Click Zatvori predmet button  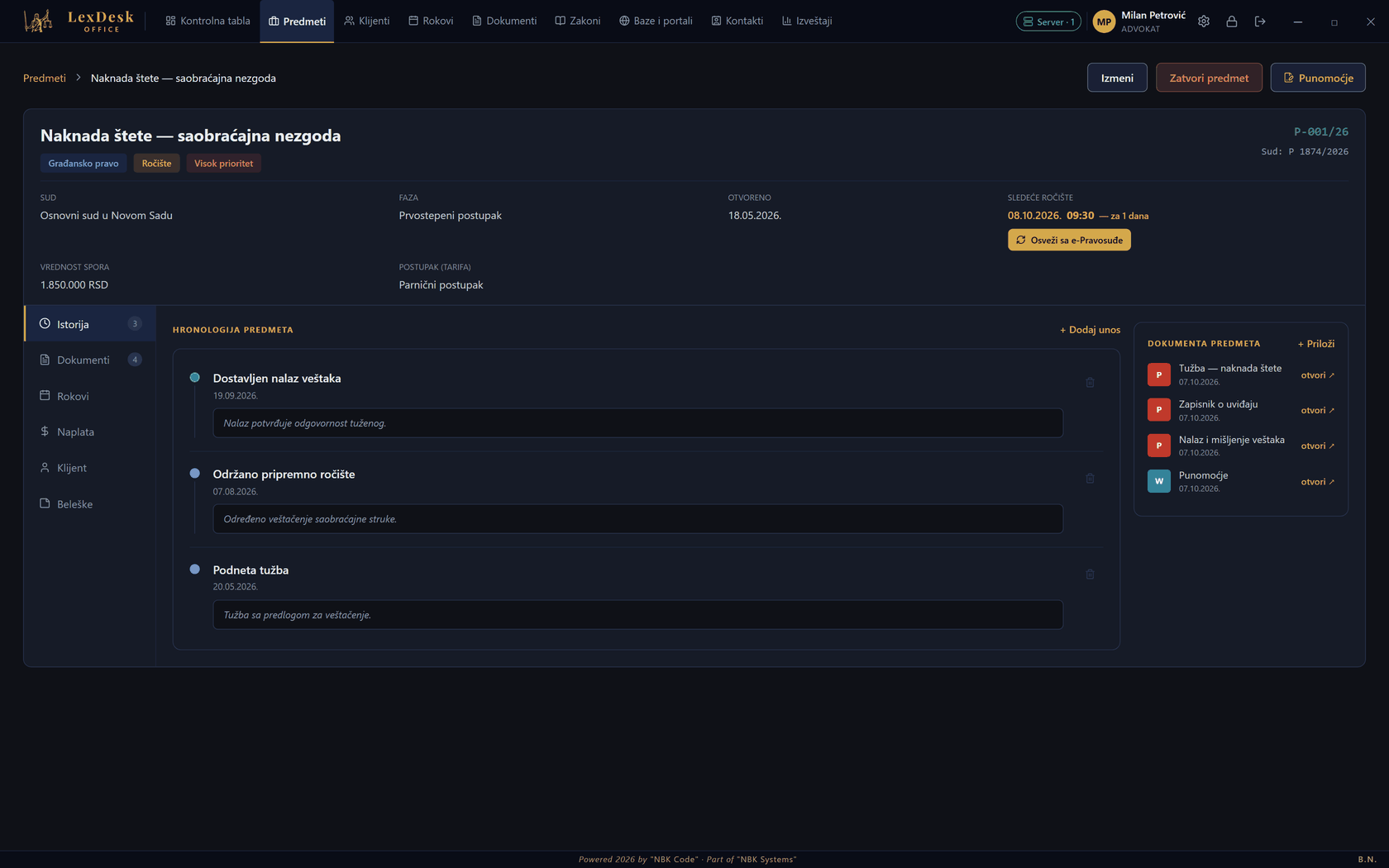click(x=1209, y=78)
